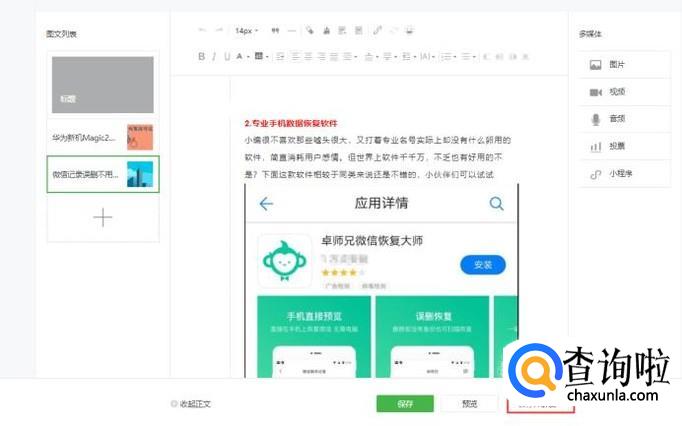Apply italic formatting

(214, 57)
